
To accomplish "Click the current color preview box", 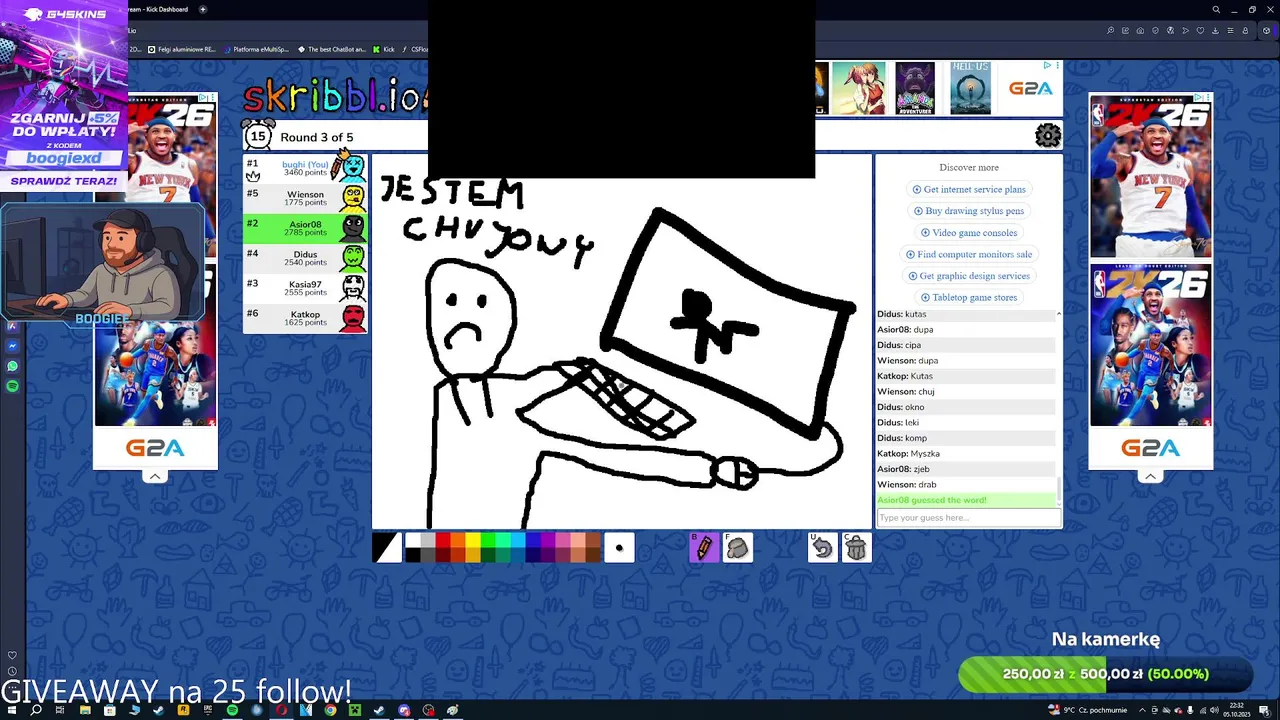I will click(387, 547).
